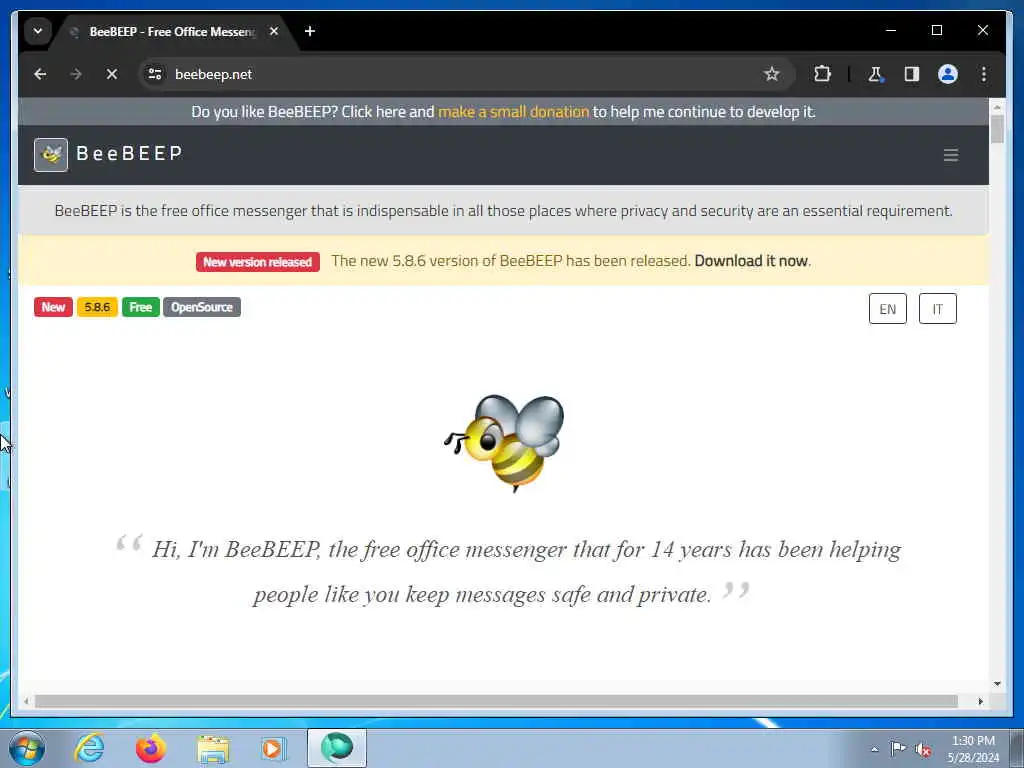Screen dimensions: 1024x768
Task: Select the BeeBEEP - Free Office Messenger tab
Action: (x=171, y=31)
